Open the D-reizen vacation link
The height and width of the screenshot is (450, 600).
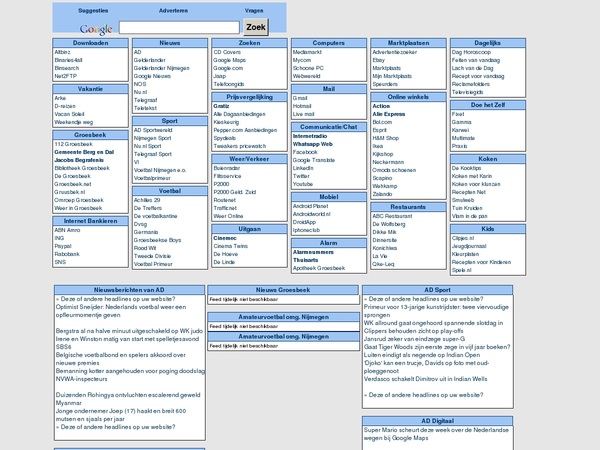(65, 106)
